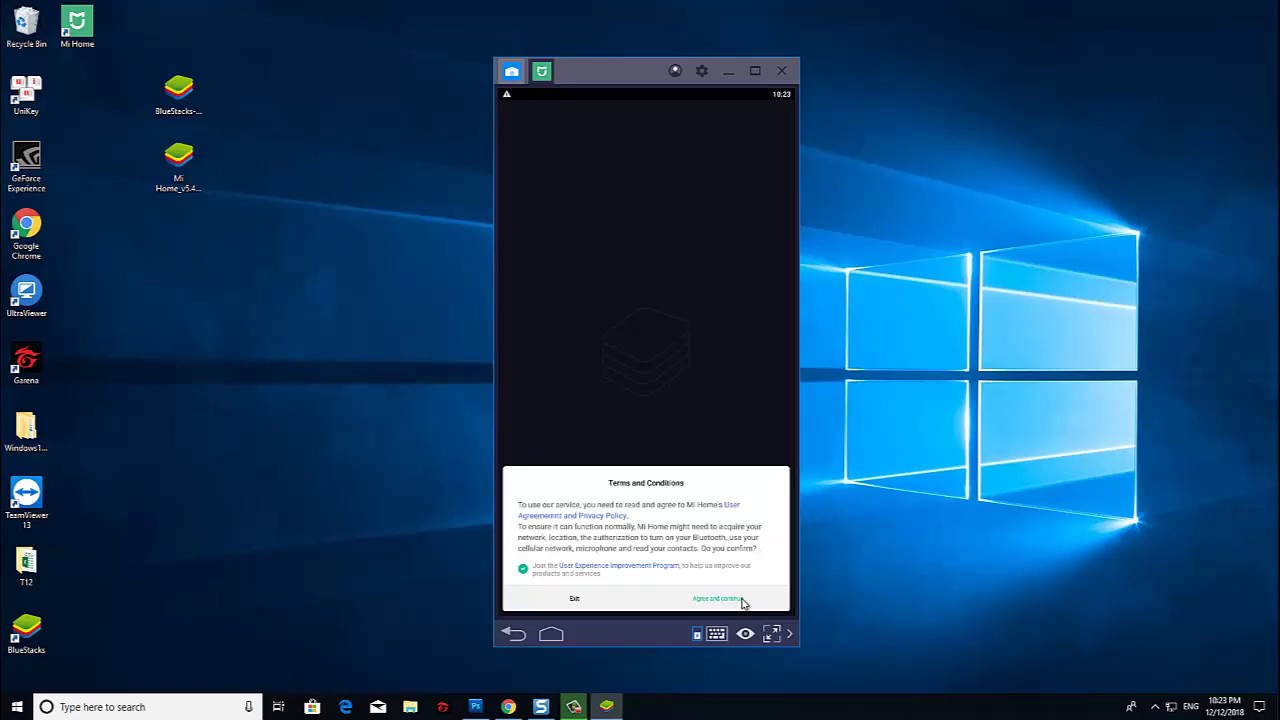The width and height of the screenshot is (1280, 720).
Task: Open Task View from the taskbar
Action: [x=279, y=707]
